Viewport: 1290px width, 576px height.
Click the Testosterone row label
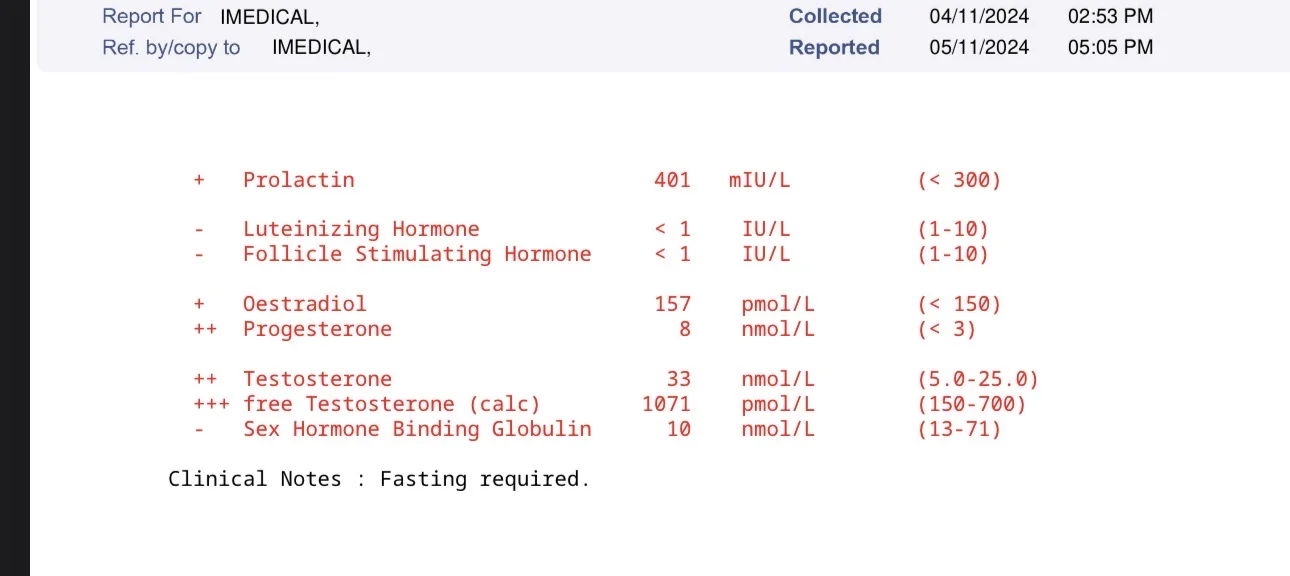click(x=317, y=379)
